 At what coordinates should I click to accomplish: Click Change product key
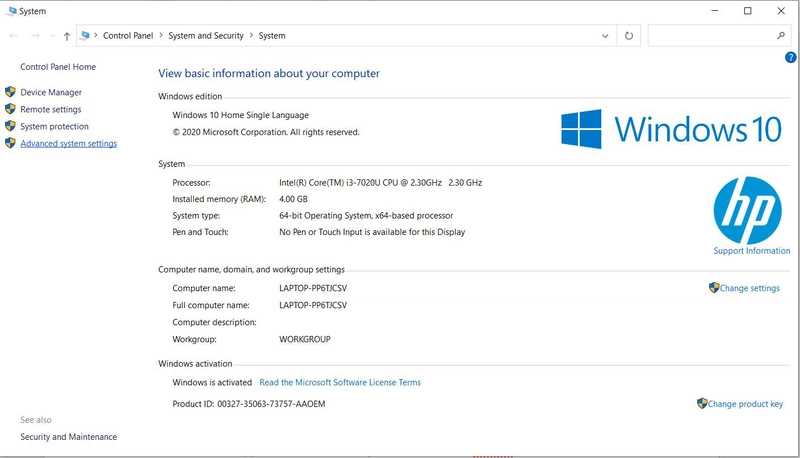pyautogui.click(x=745, y=404)
